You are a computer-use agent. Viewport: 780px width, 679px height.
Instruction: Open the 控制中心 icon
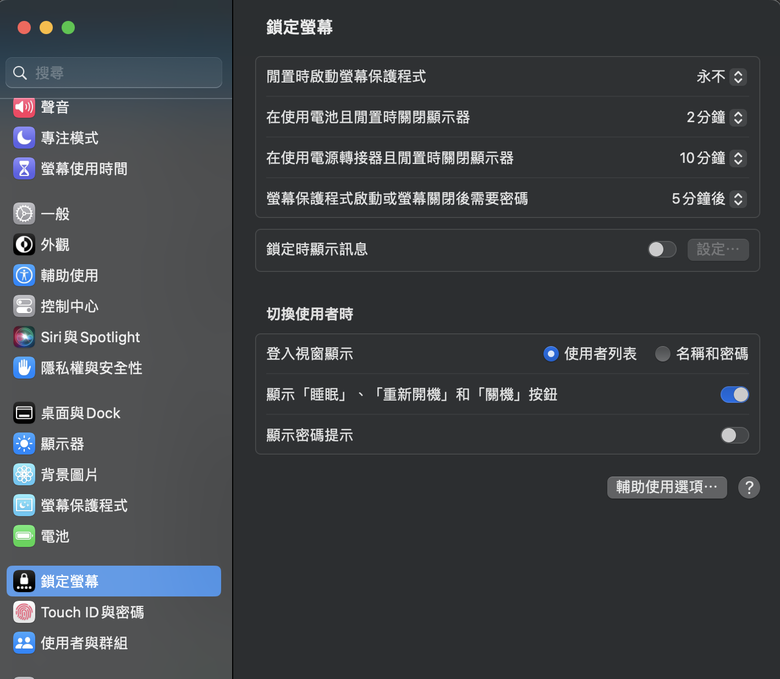point(24,306)
